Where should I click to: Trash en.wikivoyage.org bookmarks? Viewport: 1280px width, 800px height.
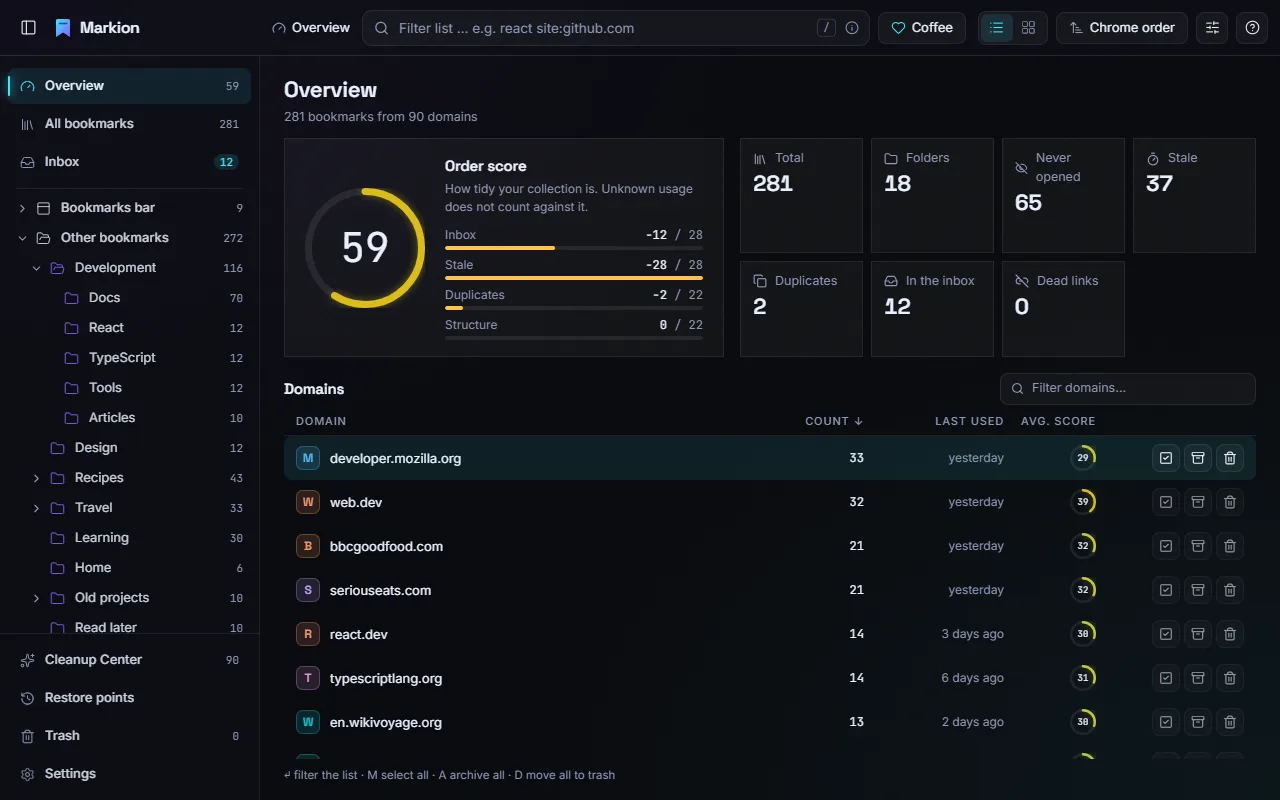[x=1230, y=722]
